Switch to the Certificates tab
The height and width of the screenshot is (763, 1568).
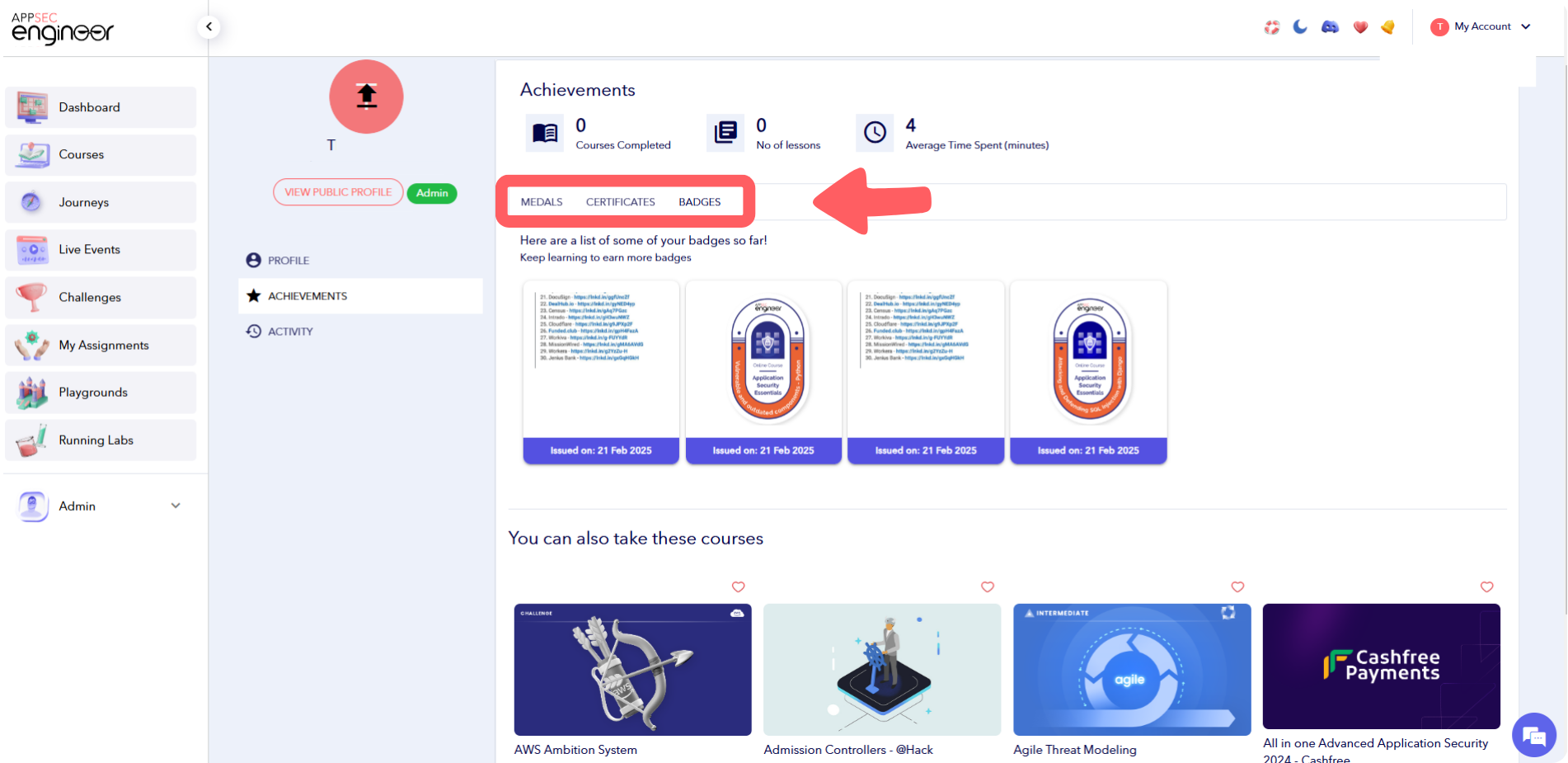(x=620, y=202)
